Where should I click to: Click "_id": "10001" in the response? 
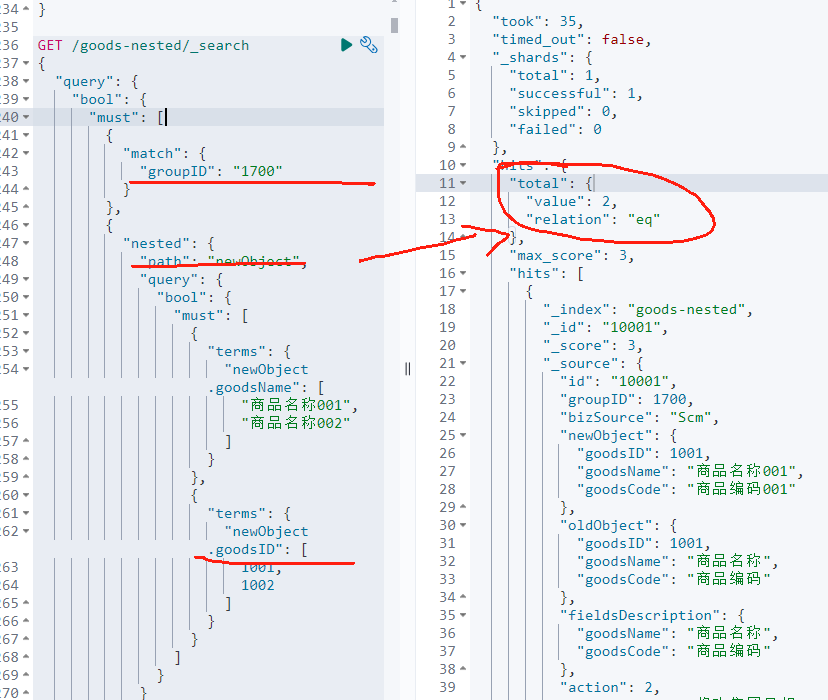605,327
